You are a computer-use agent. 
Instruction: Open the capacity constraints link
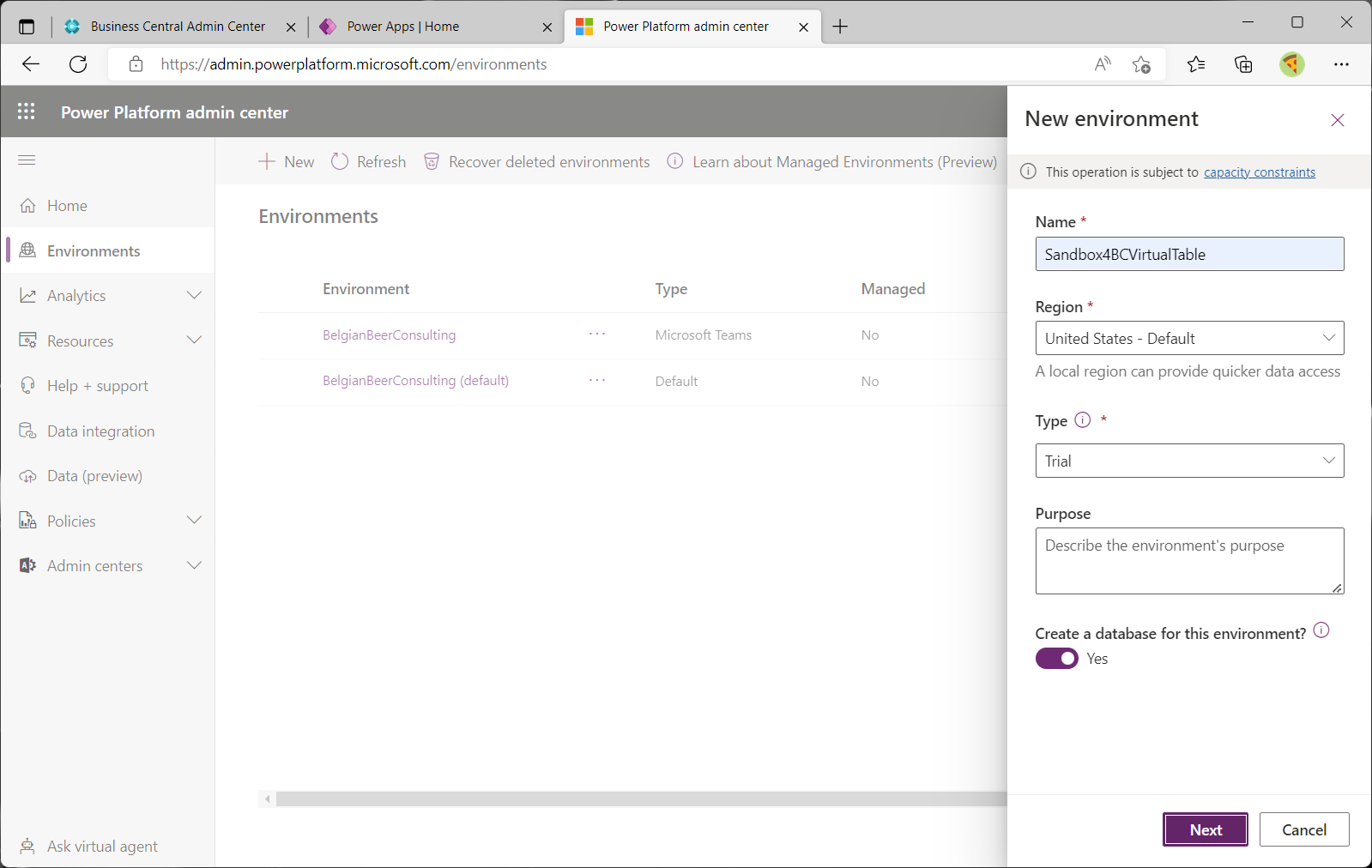1259,172
